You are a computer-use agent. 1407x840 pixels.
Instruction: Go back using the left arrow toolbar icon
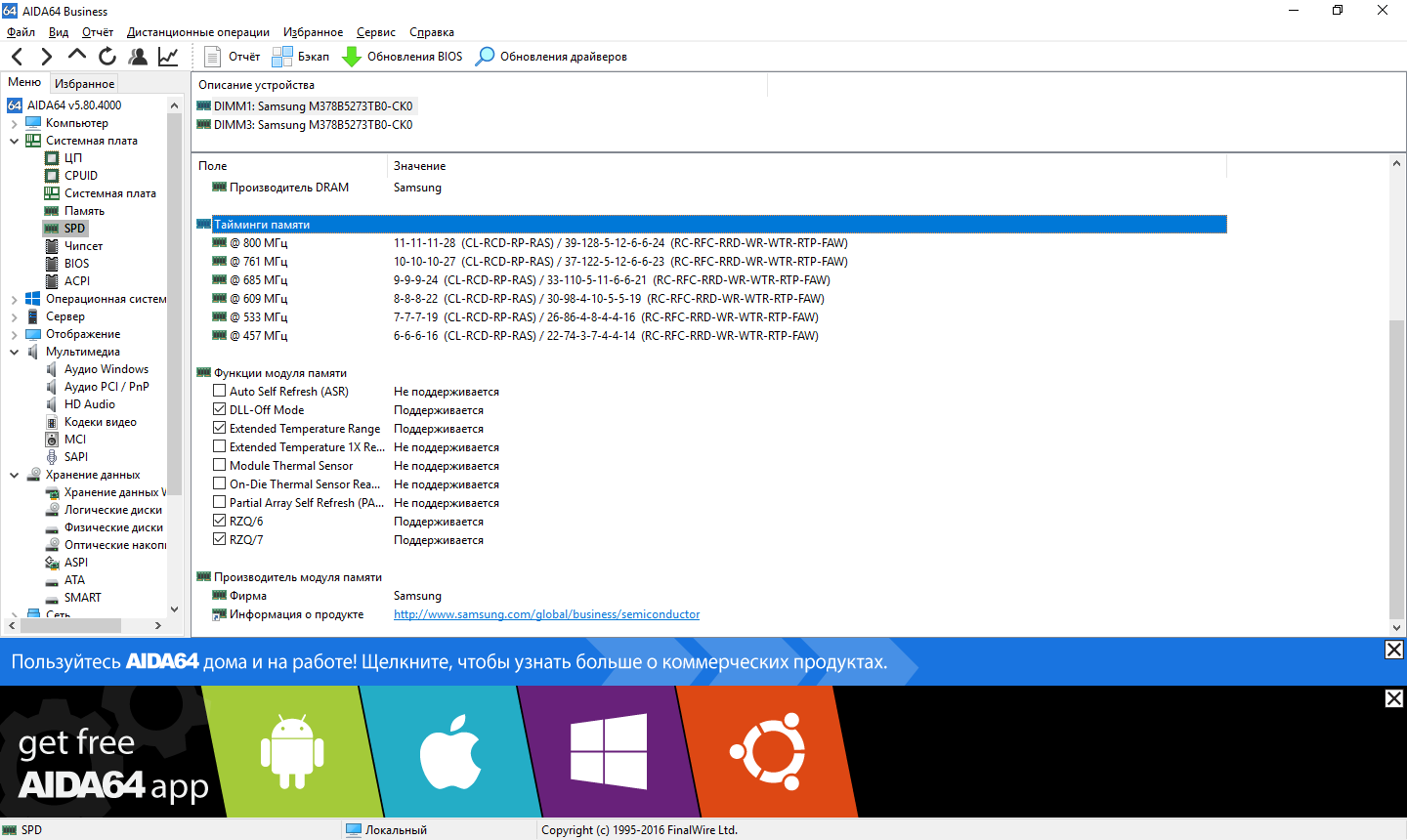(x=18, y=57)
